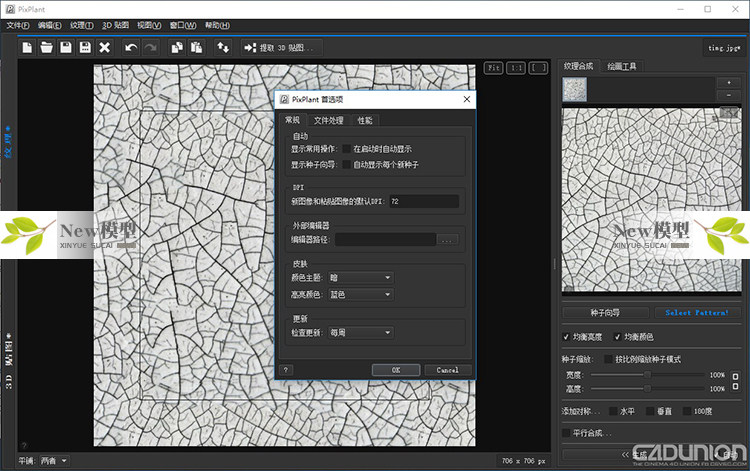Screen dimensions: 750x471
Task: Enable the 水平 symmetry checkbox
Action: (x=613, y=411)
